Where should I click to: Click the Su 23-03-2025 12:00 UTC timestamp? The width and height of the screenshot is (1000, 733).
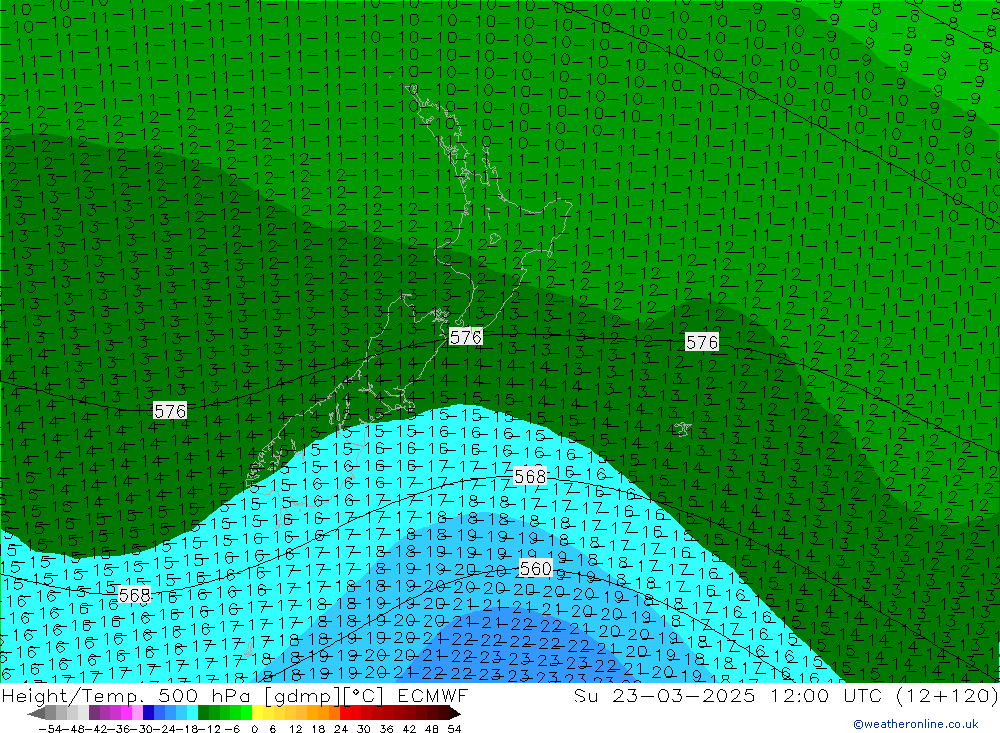[x=785, y=696]
